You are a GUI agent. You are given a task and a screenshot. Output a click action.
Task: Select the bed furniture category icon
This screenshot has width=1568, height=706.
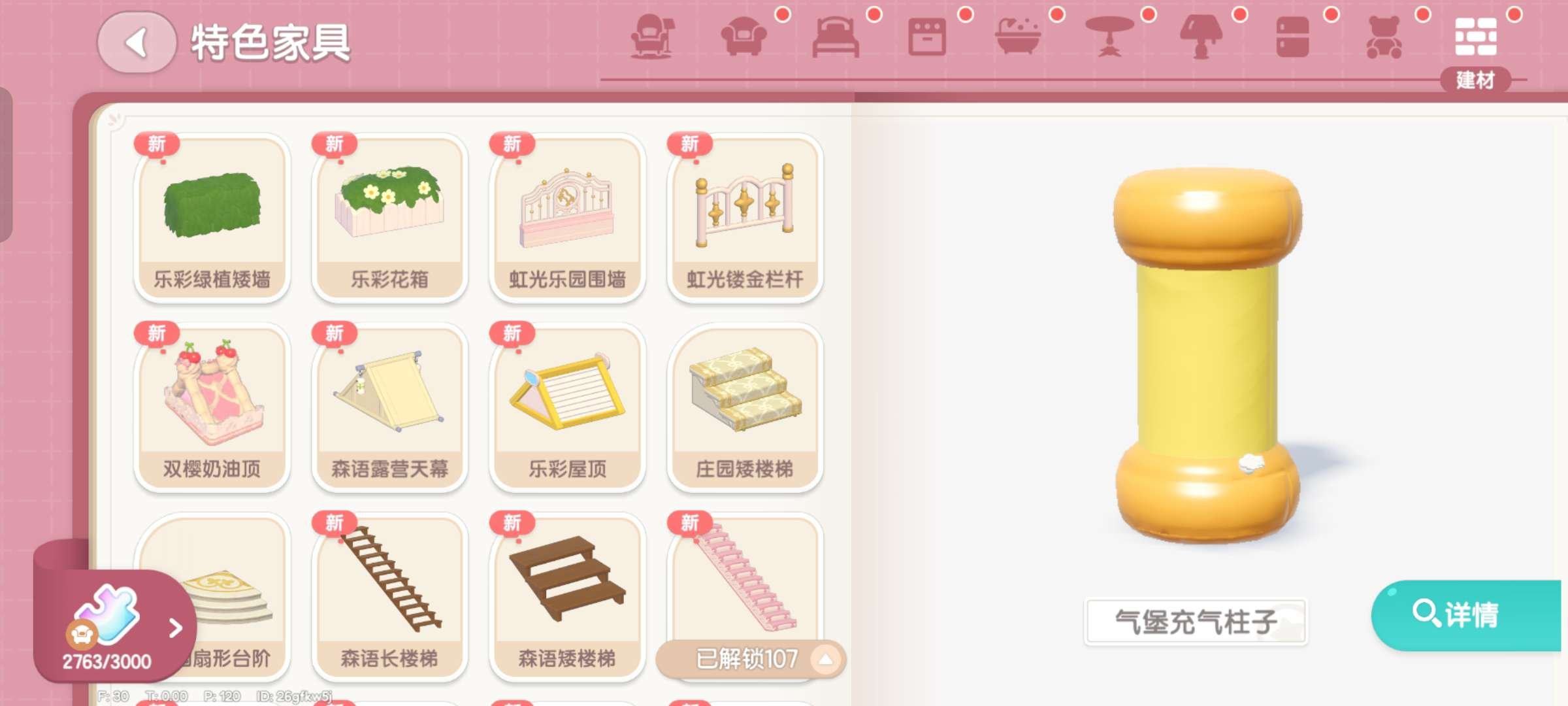(836, 37)
